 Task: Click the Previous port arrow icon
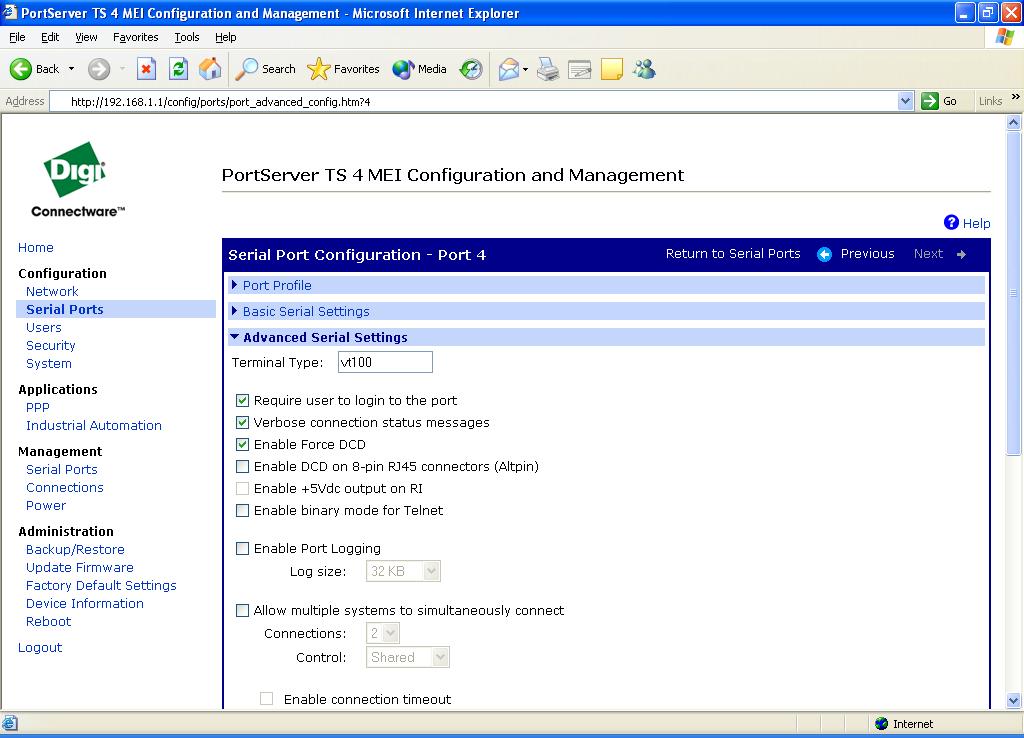tap(825, 254)
